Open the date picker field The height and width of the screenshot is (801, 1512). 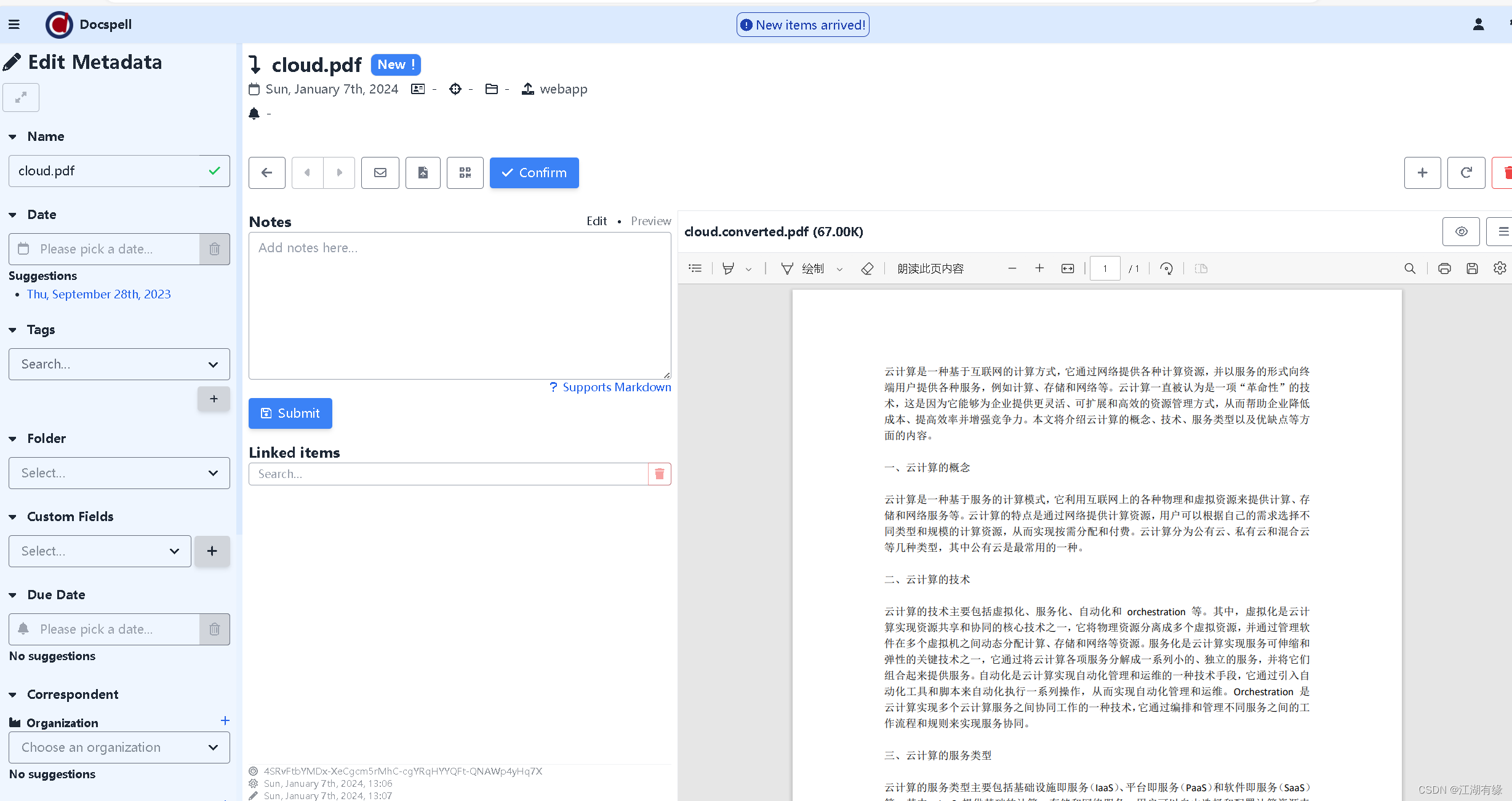pos(105,249)
